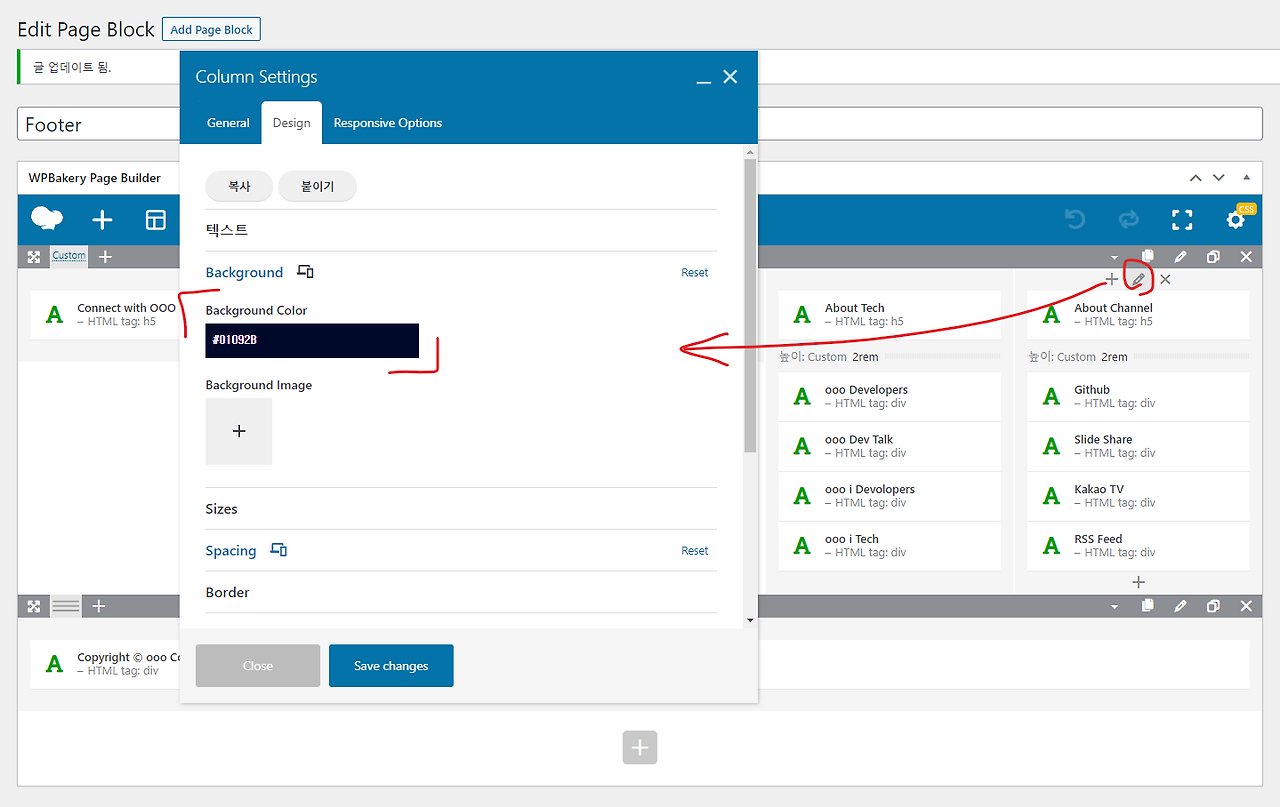Reset the Background settings
The height and width of the screenshot is (807, 1280).
click(x=695, y=272)
